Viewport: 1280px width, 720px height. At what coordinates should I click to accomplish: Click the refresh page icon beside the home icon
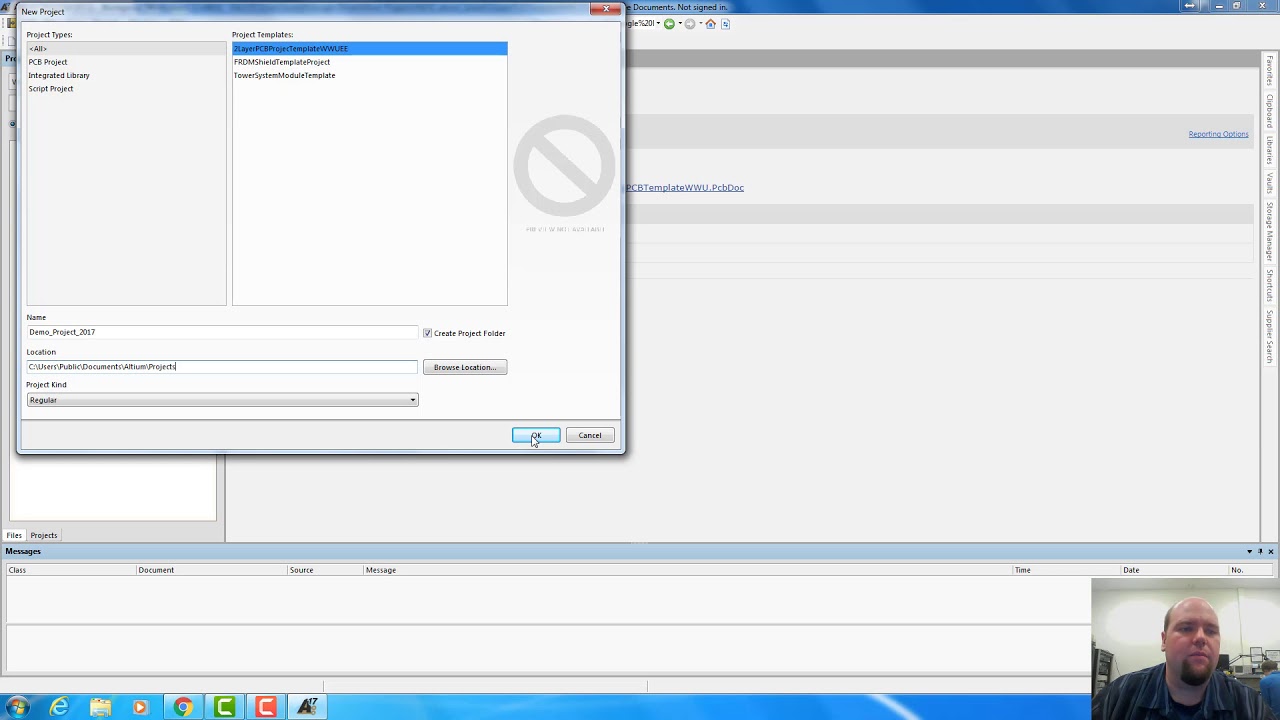pos(725,24)
